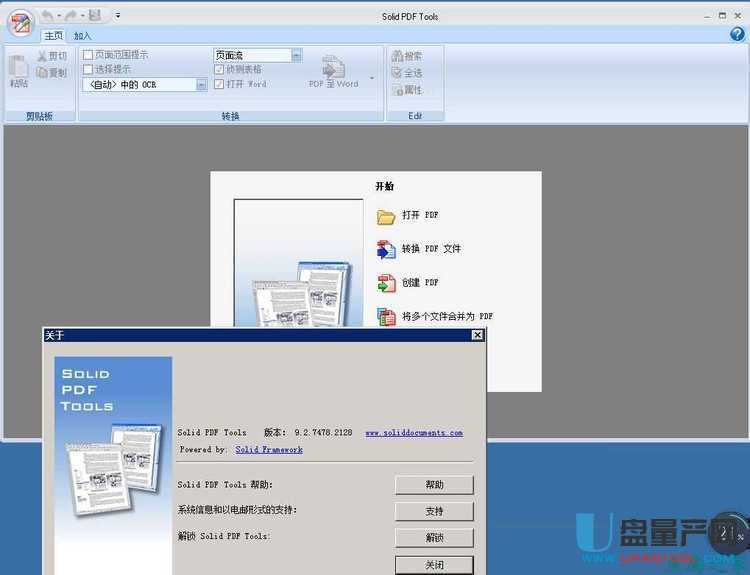Click the 搜索 binoculars icon
The height and width of the screenshot is (575, 750).
coord(397,56)
